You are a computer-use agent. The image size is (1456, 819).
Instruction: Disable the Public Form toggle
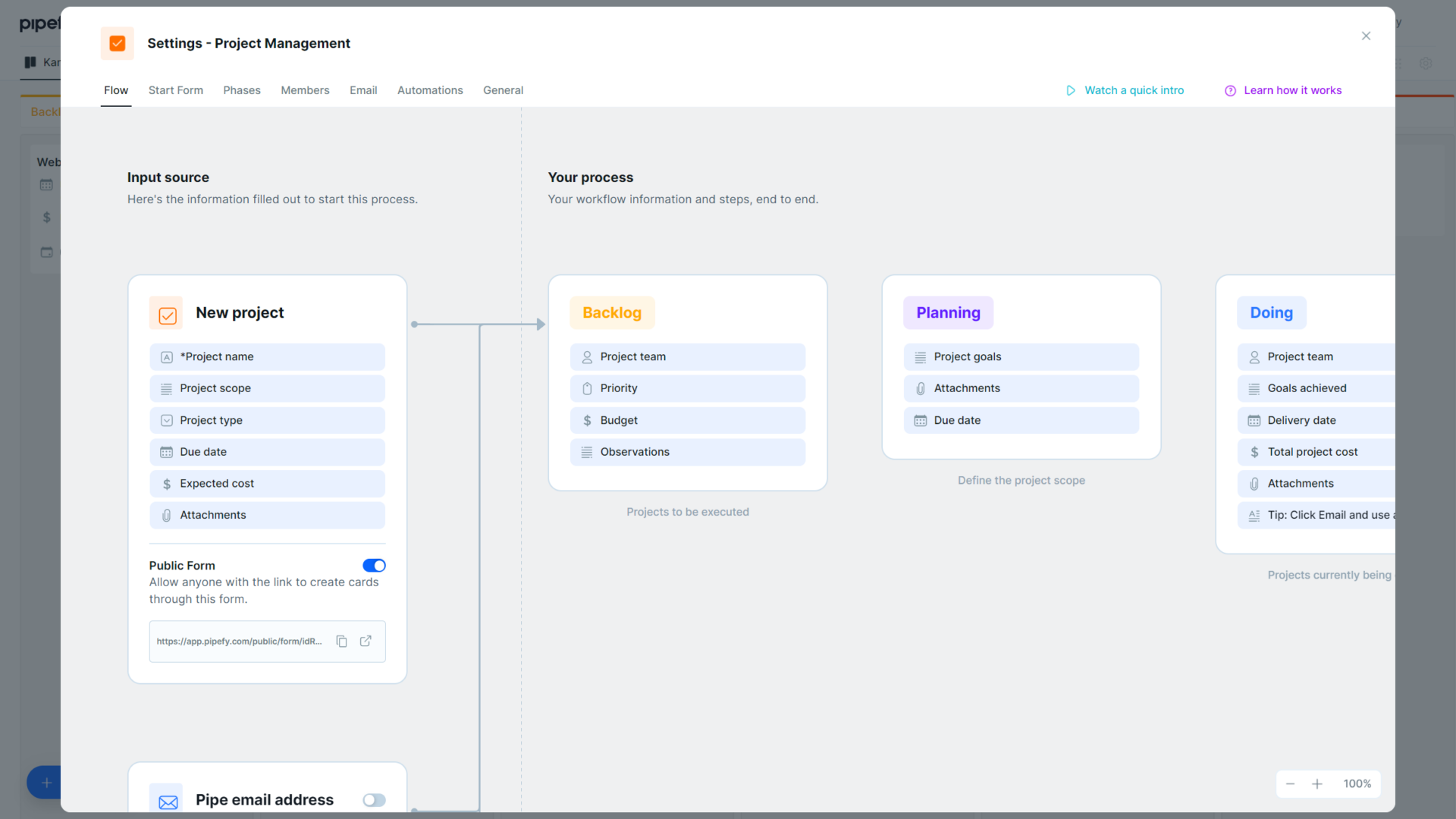[x=374, y=565]
